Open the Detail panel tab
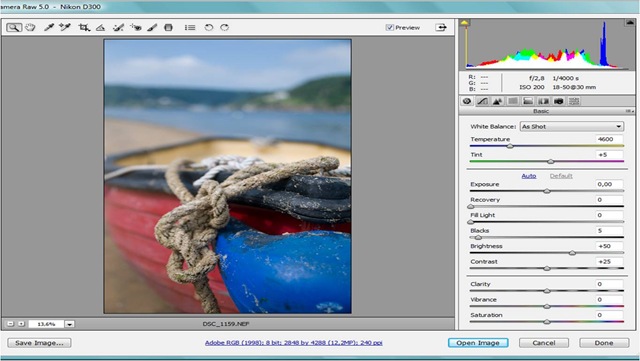 498,101
